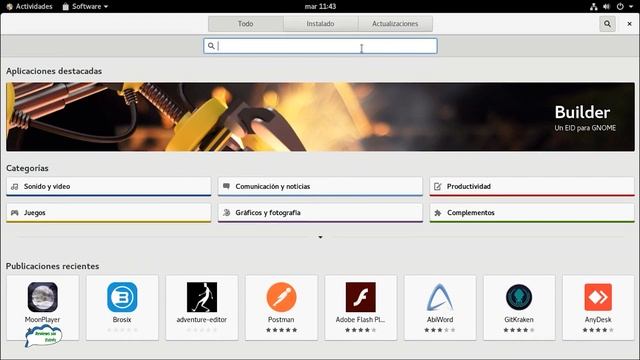Image resolution: width=640 pixels, height=360 pixels.
Task: Click the icon of Gráficos y fotografía
Action: click(227, 213)
